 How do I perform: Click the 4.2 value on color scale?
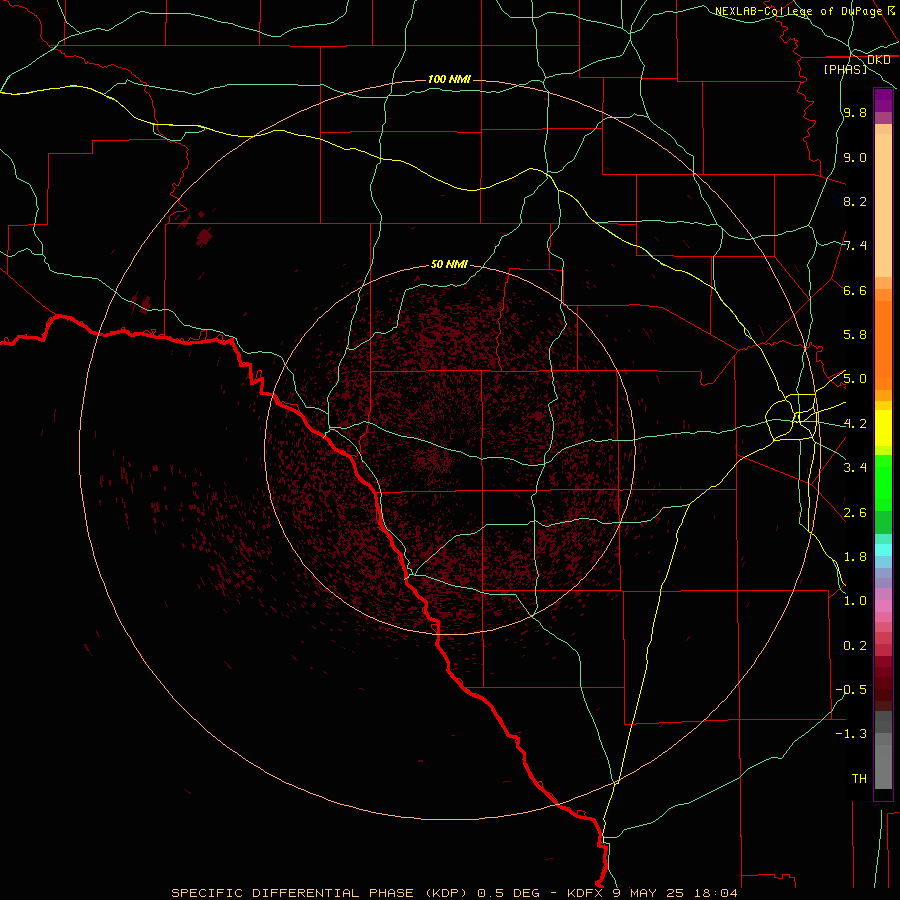pyautogui.click(x=855, y=424)
